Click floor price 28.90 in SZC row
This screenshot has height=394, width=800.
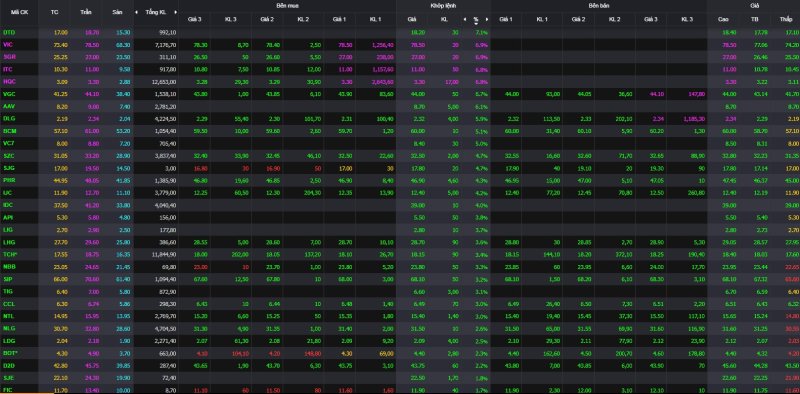(123, 155)
